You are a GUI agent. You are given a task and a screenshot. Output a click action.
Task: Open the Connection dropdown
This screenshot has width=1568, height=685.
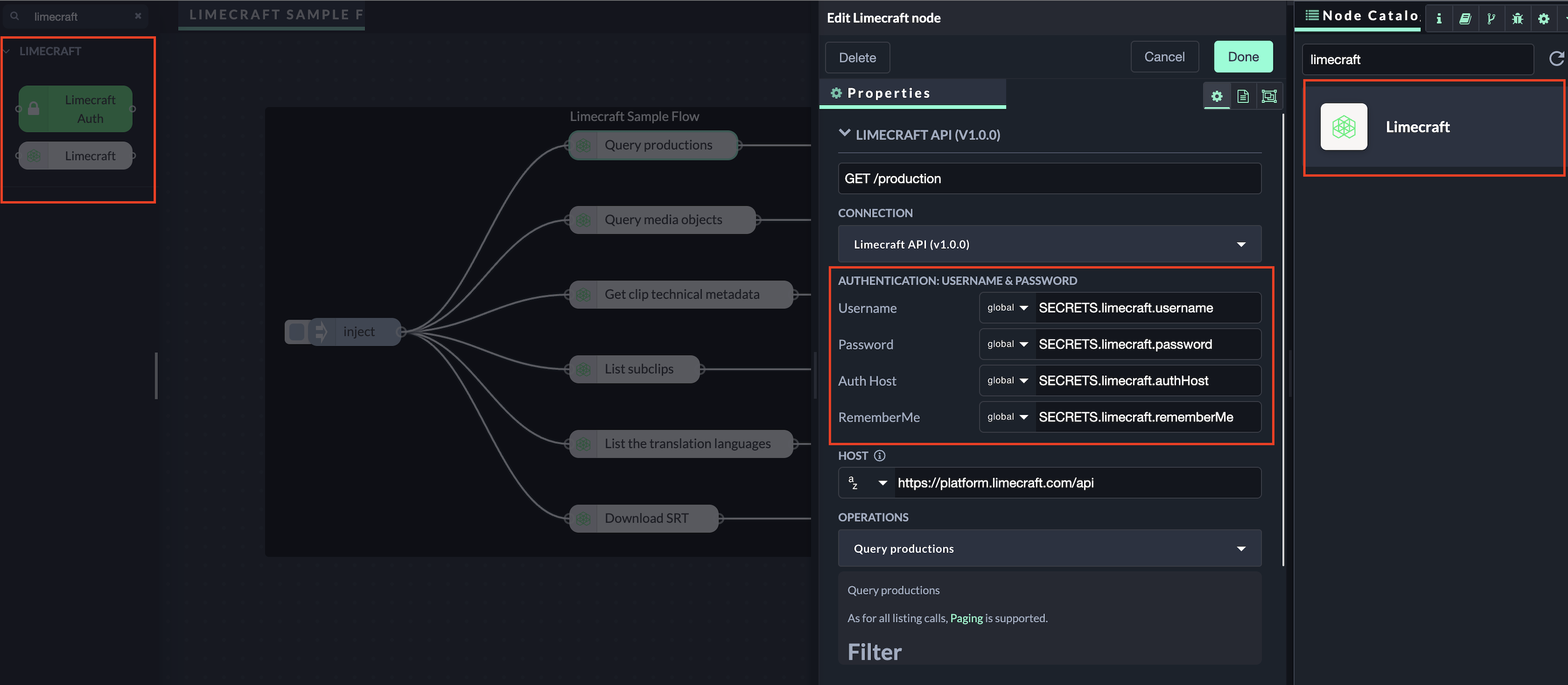click(x=1049, y=244)
